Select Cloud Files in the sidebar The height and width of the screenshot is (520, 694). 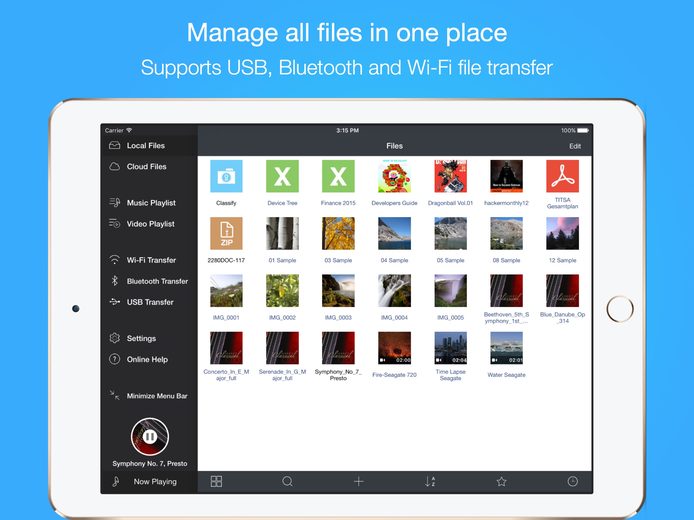pos(149,166)
